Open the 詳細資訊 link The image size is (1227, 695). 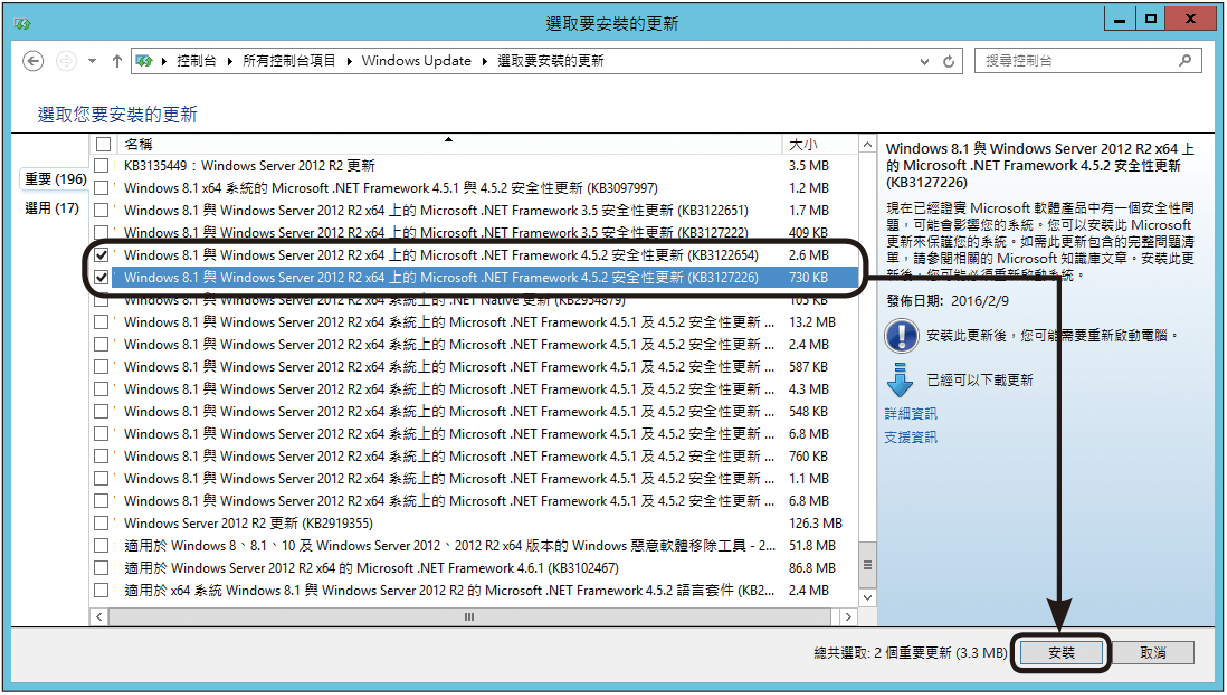click(911, 413)
